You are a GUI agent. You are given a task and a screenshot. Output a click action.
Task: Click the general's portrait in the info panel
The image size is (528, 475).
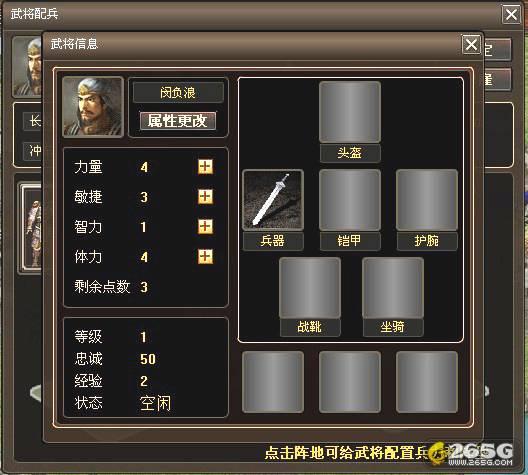pos(93,107)
